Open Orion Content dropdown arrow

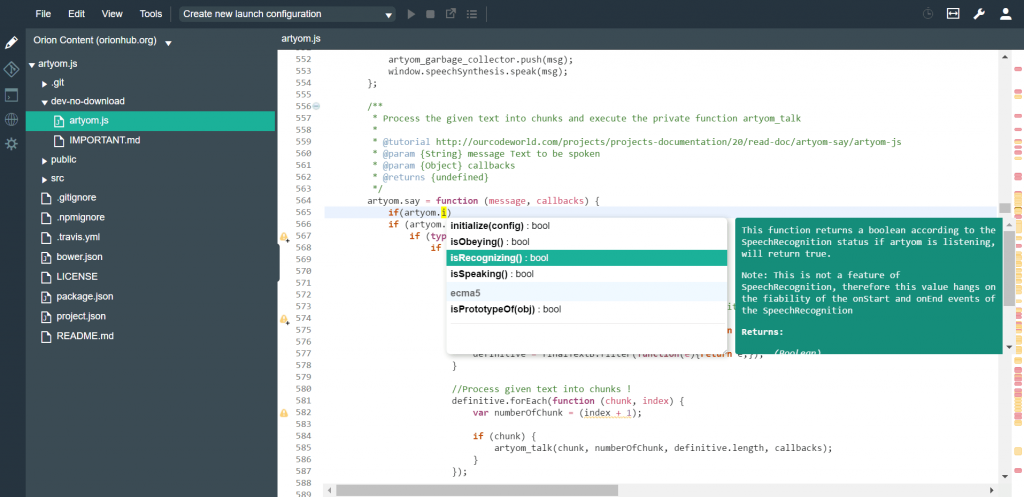(x=168, y=43)
